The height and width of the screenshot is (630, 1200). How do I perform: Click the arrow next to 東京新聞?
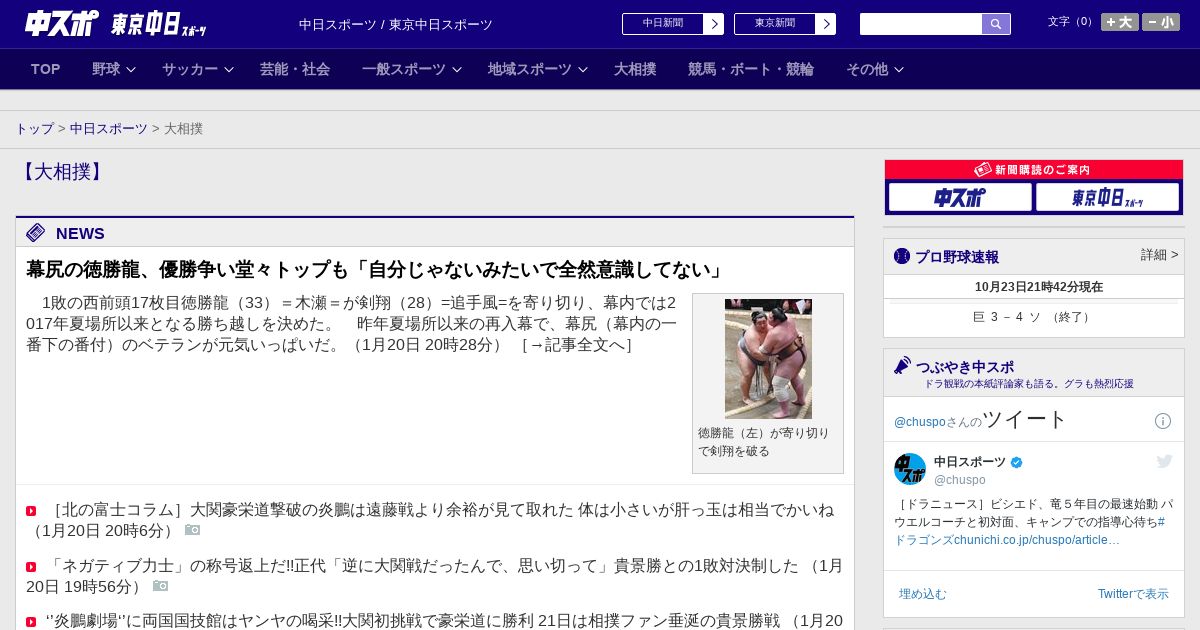825,24
